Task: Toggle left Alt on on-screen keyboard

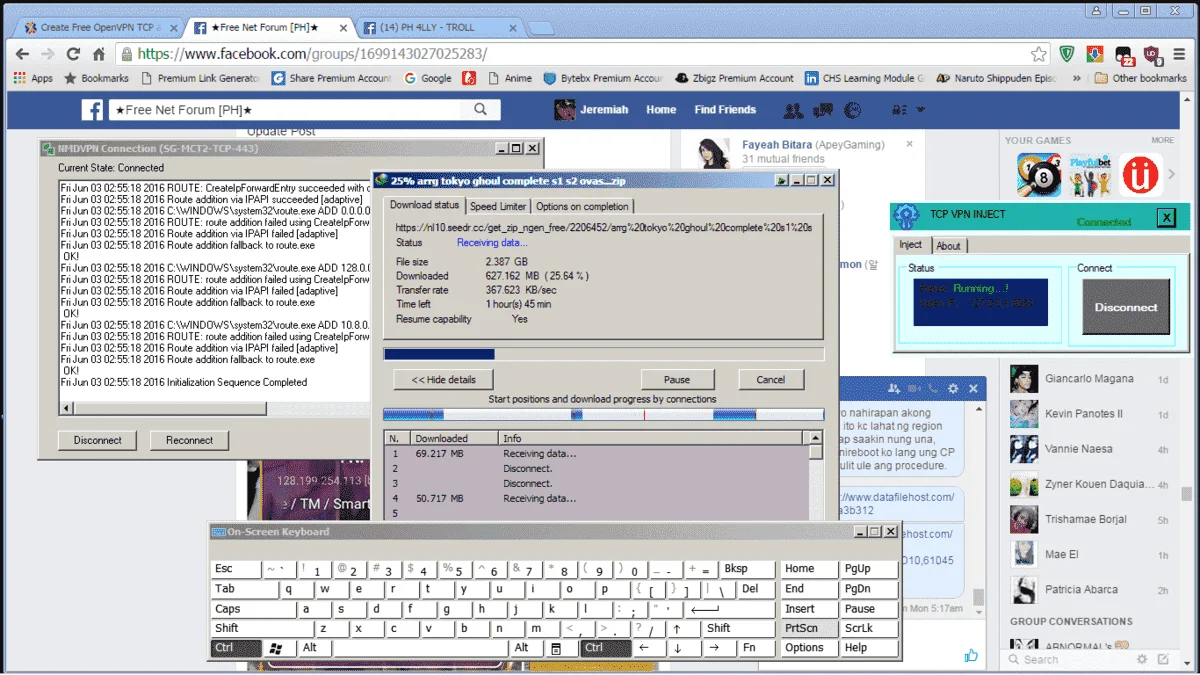Action: point(312,648)
